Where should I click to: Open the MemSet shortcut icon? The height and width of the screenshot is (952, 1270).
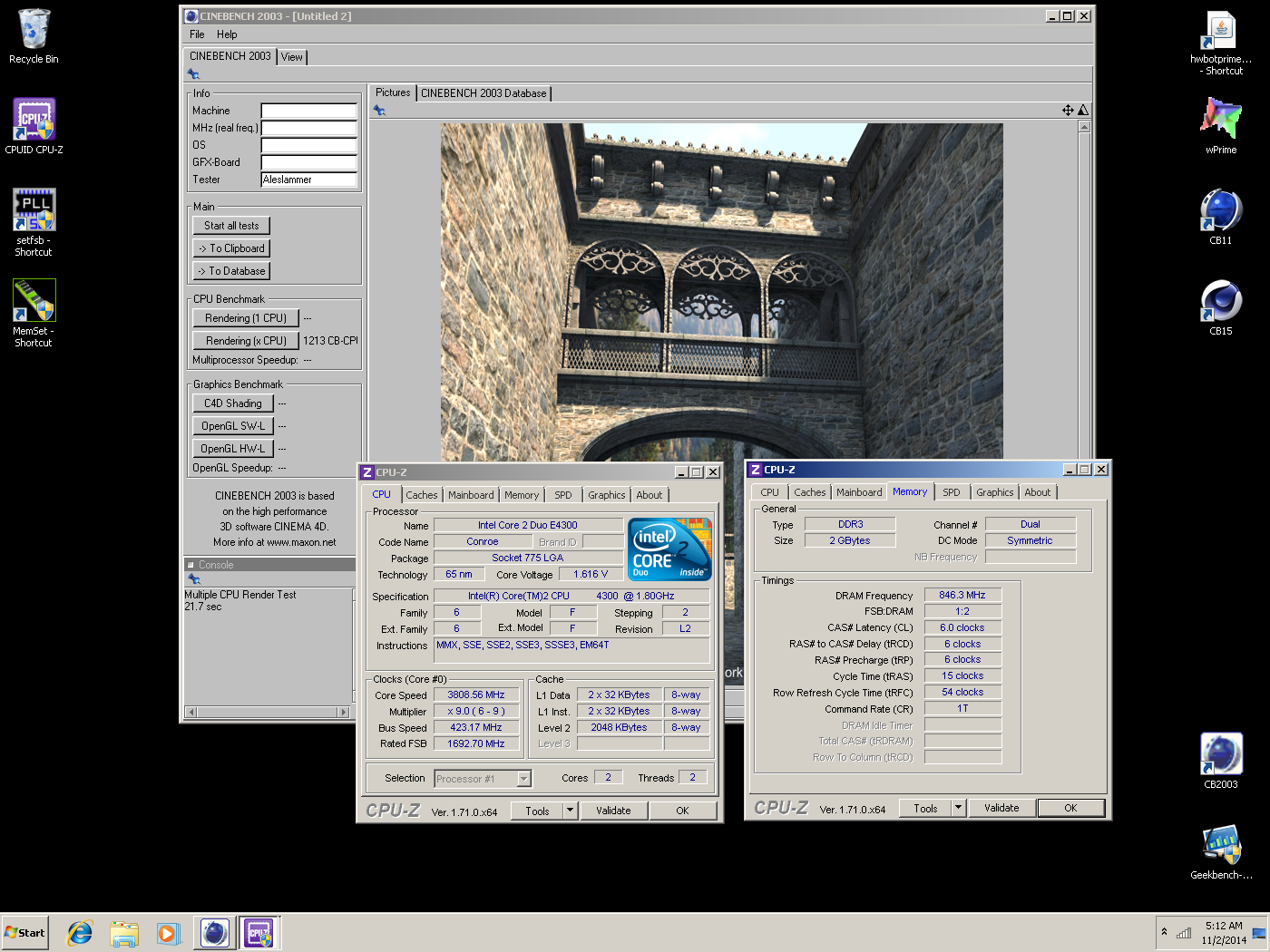tap(34, 313)
